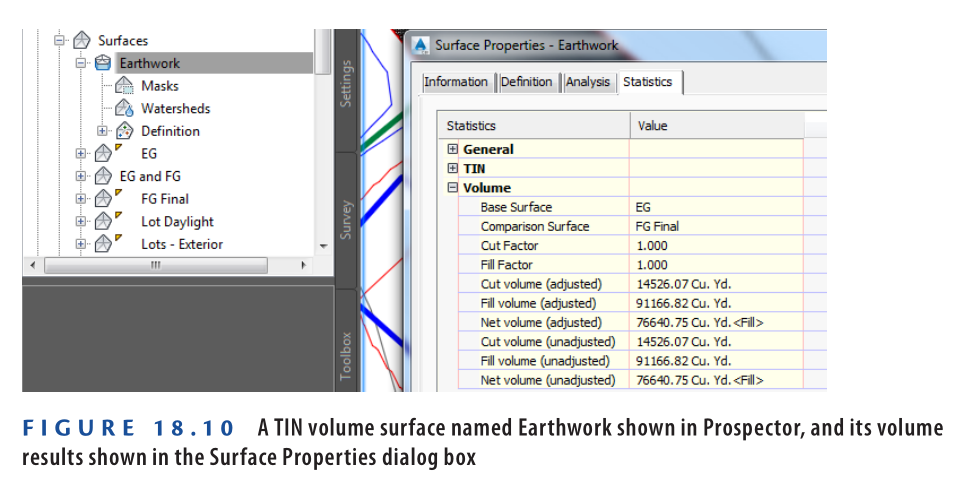The image size is (977, 486).
Task: Click the Lot Daylight surface icon
Action: pos(103,222)
